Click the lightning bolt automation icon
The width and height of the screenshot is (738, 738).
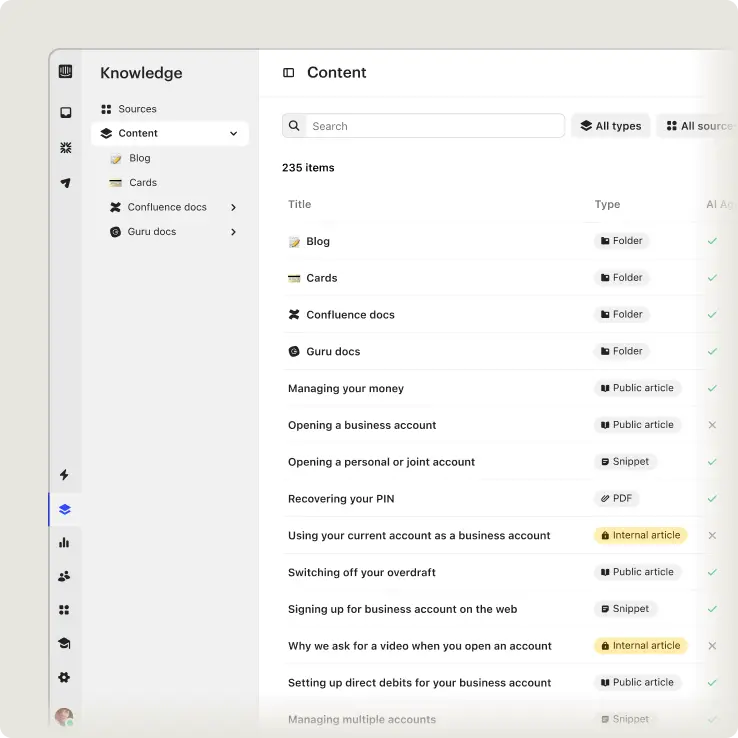pyautogui.click(x=65, y=475)
